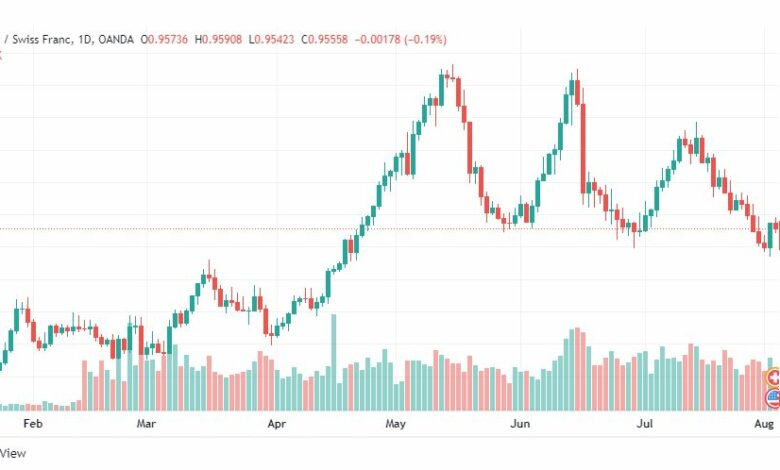
Task: Click the low price value 0.95423
Action: 275,39
